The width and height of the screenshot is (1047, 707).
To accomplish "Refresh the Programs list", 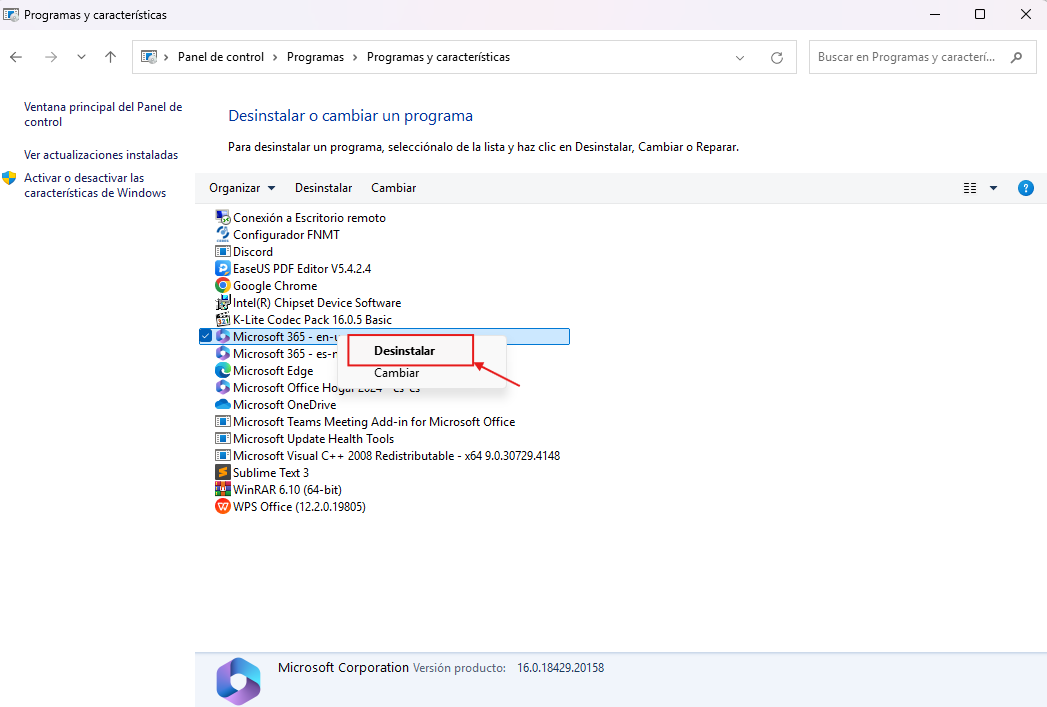I will 777,57.
